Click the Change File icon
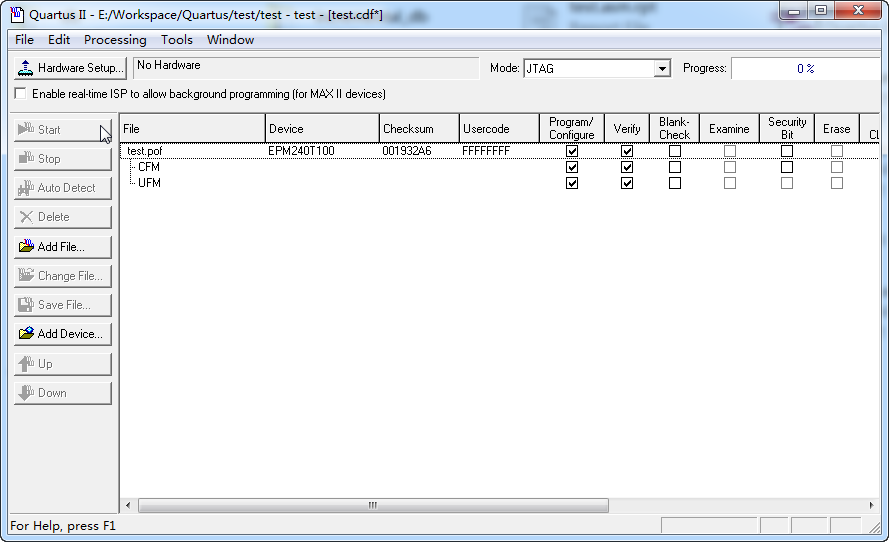This screenshot has width=889, height=542. (x=27, y=276)
